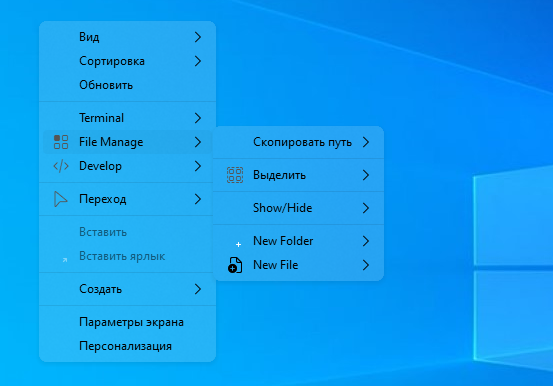Choose New File in the submenu
Viewport: 553px width, 386px height.
298,265
